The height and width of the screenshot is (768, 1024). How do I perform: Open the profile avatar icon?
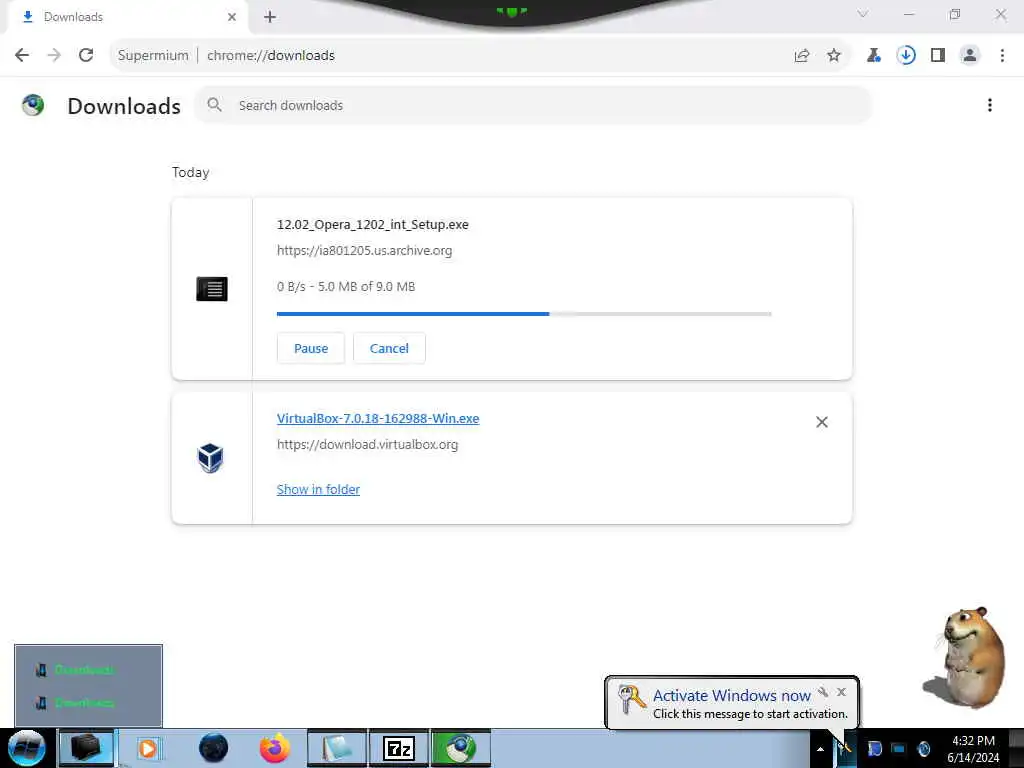point(970,56)
